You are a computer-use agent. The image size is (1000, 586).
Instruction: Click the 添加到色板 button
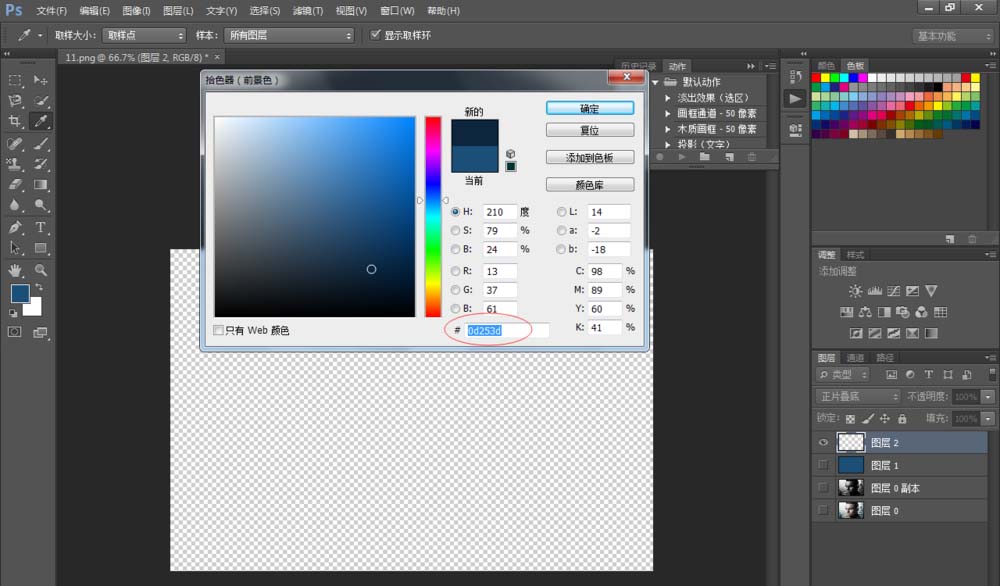pyautogui.click(x=590, y=158)
